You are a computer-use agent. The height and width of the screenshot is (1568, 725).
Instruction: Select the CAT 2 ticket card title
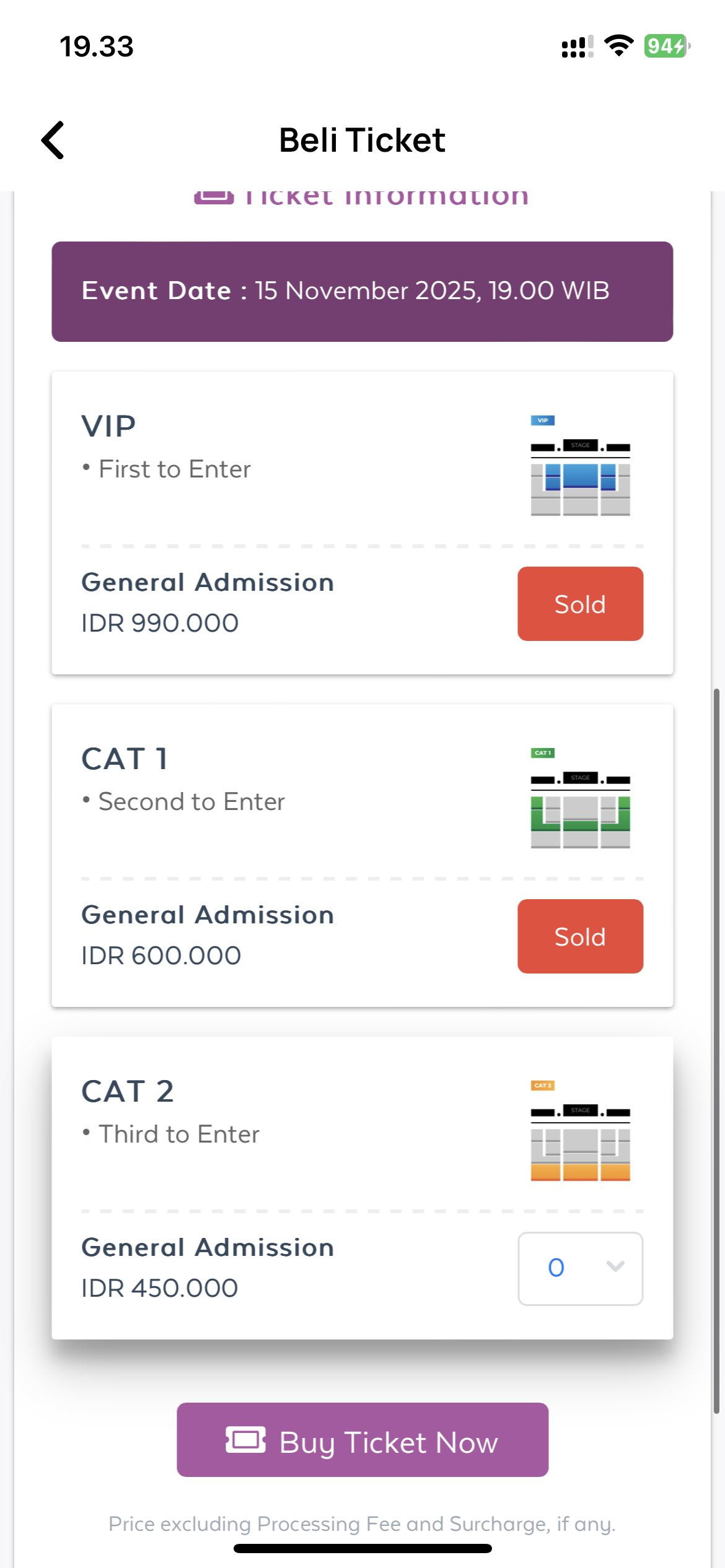pyautogui.click(x=128, y=1091)
